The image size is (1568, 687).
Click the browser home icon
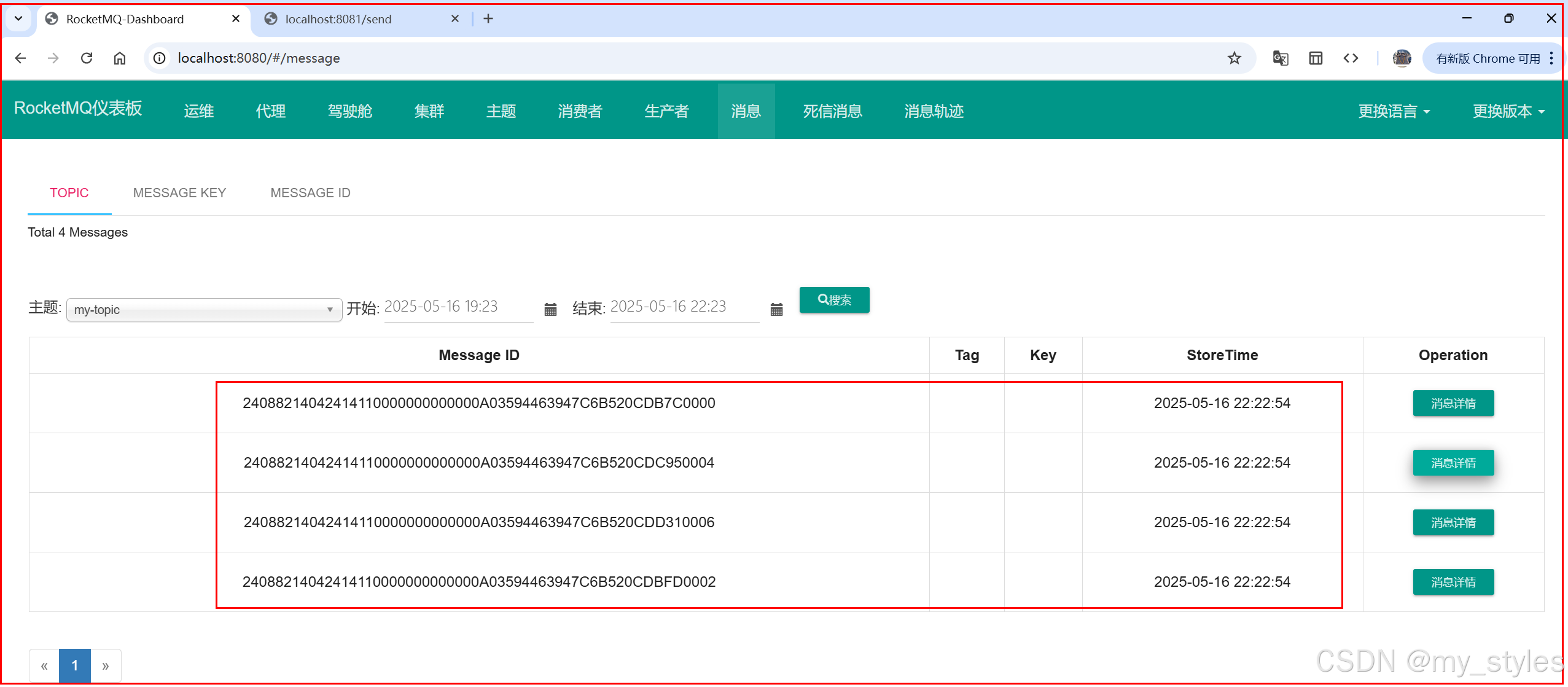[x=120, y=58]
